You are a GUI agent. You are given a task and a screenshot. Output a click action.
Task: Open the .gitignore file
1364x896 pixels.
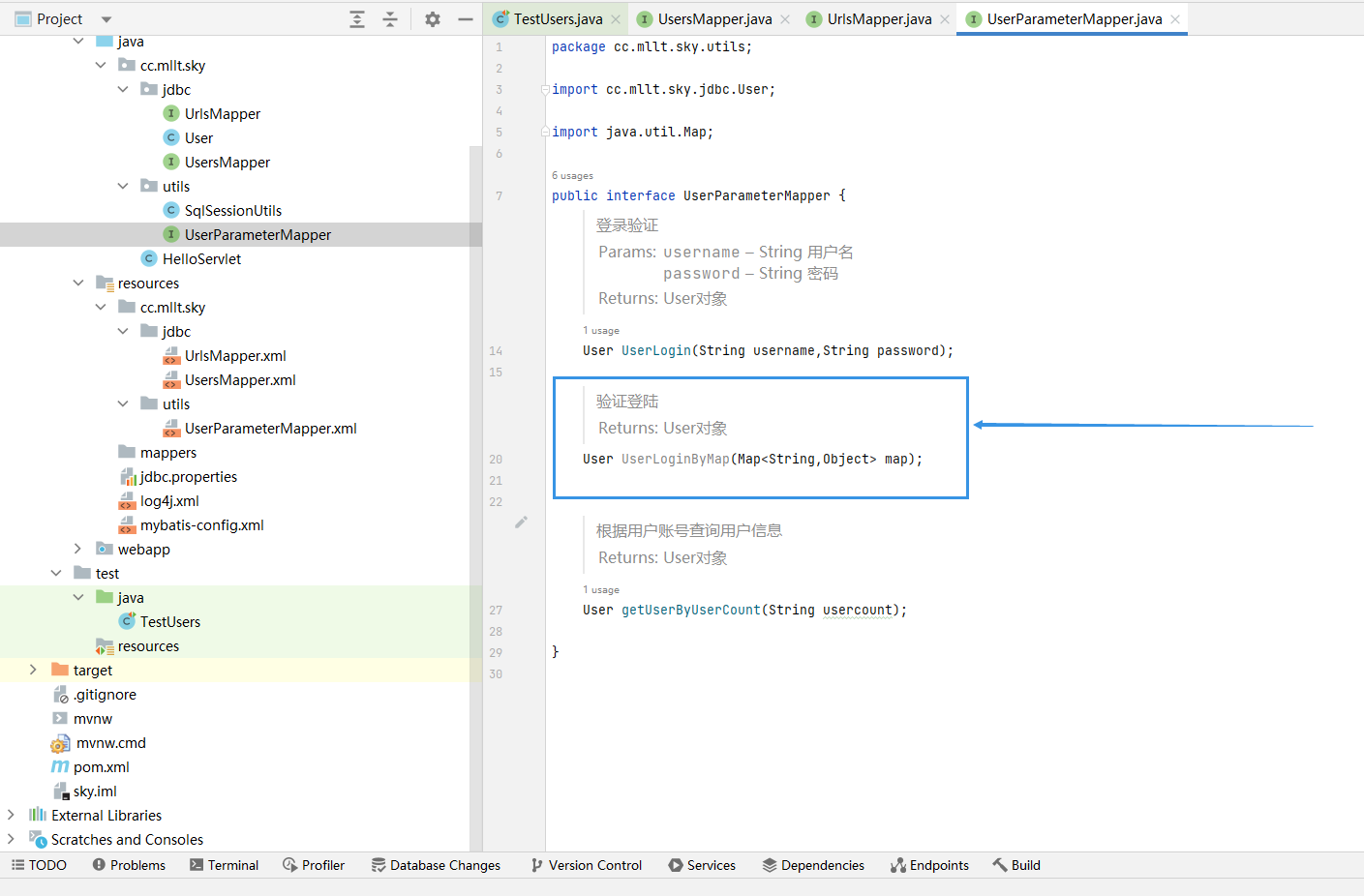click(105, 694)
